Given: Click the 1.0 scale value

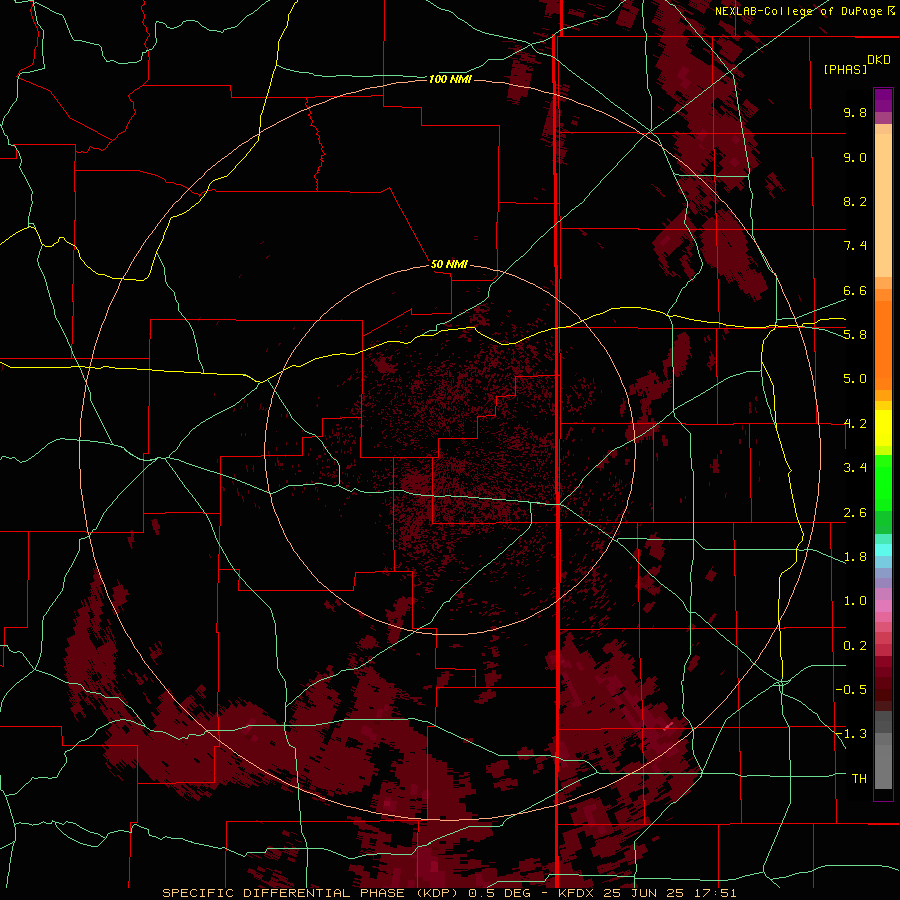Looking at the screenshot, I should click(855, 601).
